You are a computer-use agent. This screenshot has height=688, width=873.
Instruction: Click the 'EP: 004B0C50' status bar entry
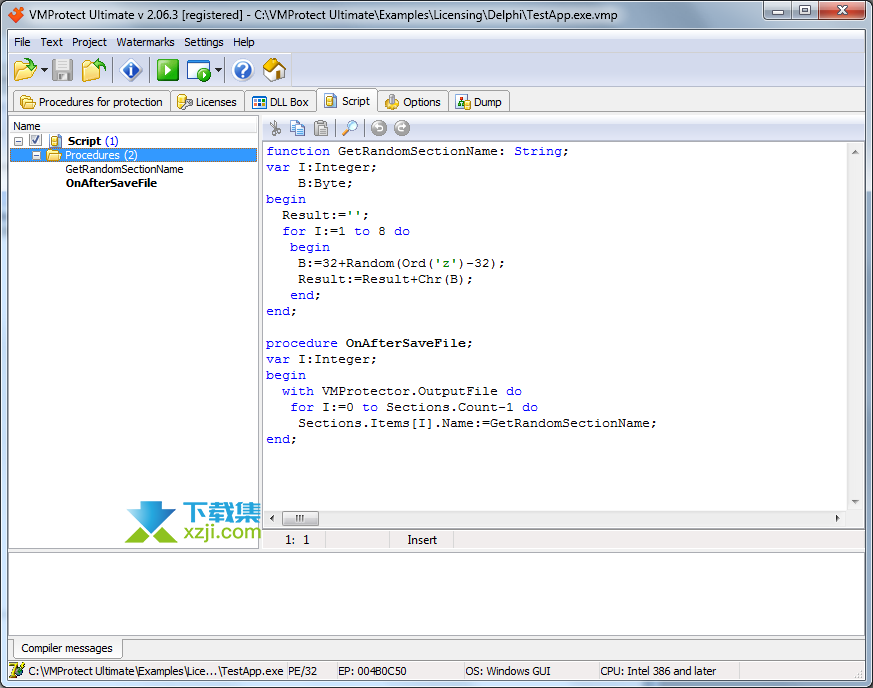(372, 671)
